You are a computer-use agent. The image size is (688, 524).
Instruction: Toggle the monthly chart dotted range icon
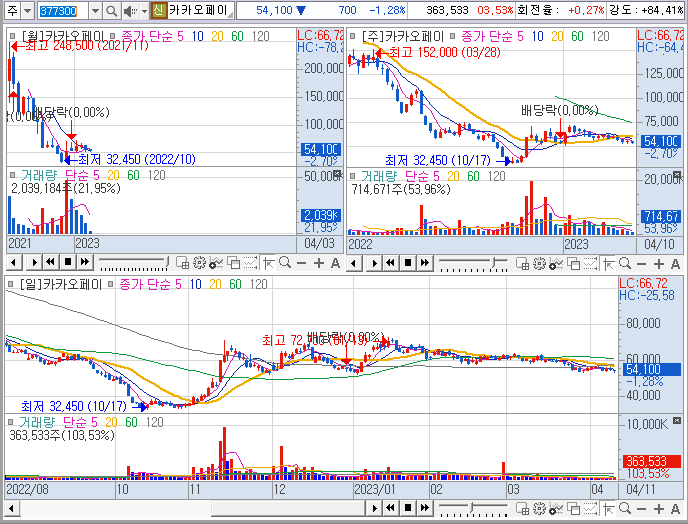[x=251, y=263]
